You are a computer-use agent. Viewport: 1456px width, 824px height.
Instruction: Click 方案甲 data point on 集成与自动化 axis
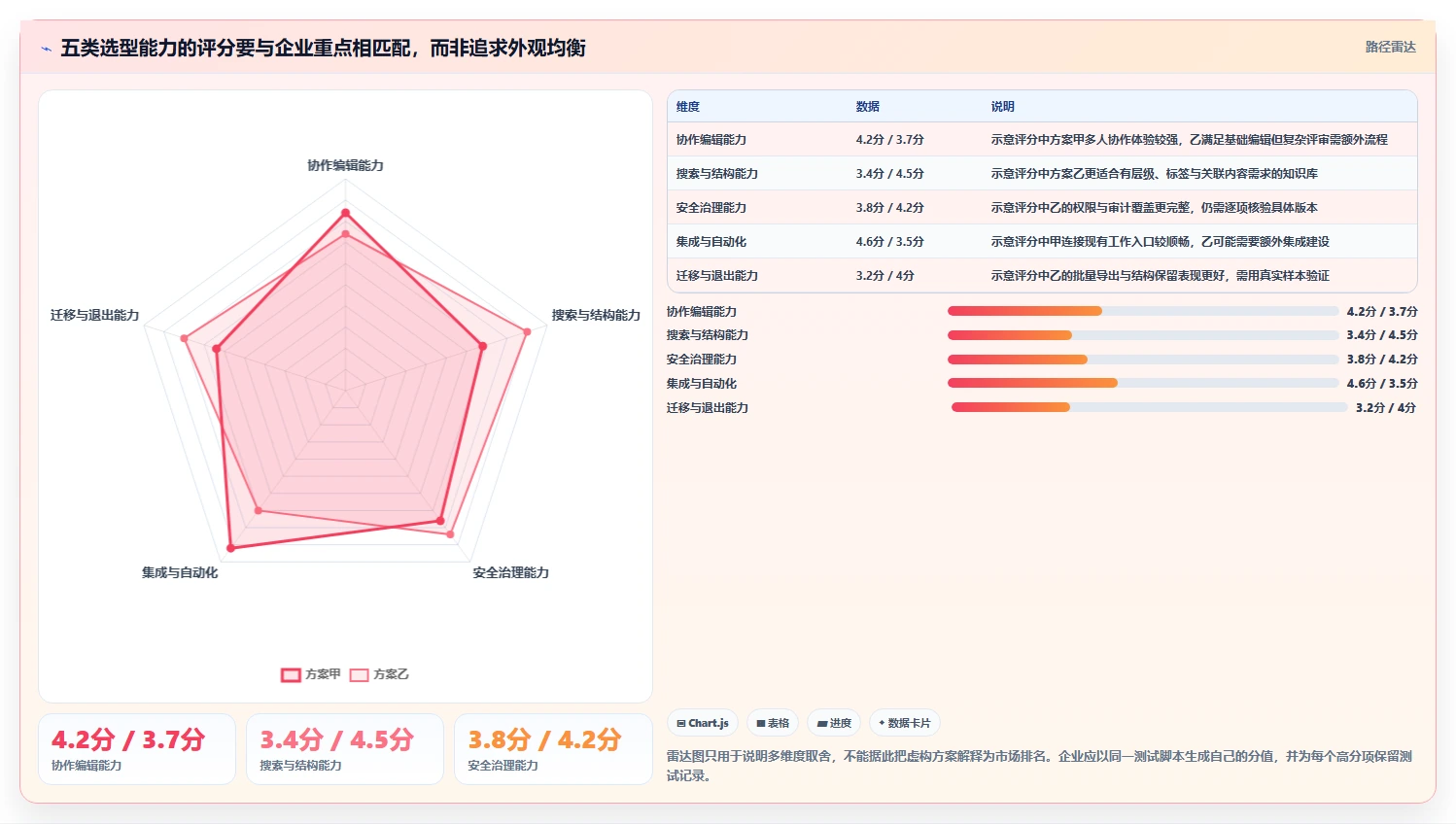[x=230, y=549]
